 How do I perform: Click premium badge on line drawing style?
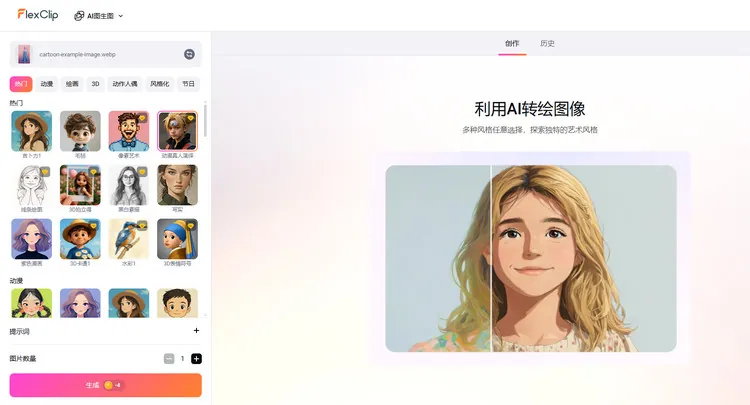(x=45, y=172)
